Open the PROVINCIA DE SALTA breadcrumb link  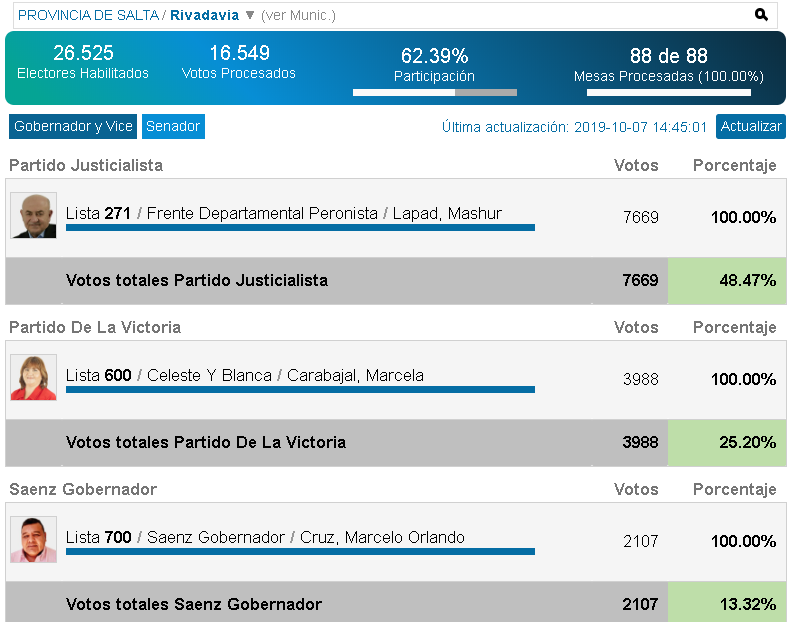pyautogui.click(x=88, y=15)
